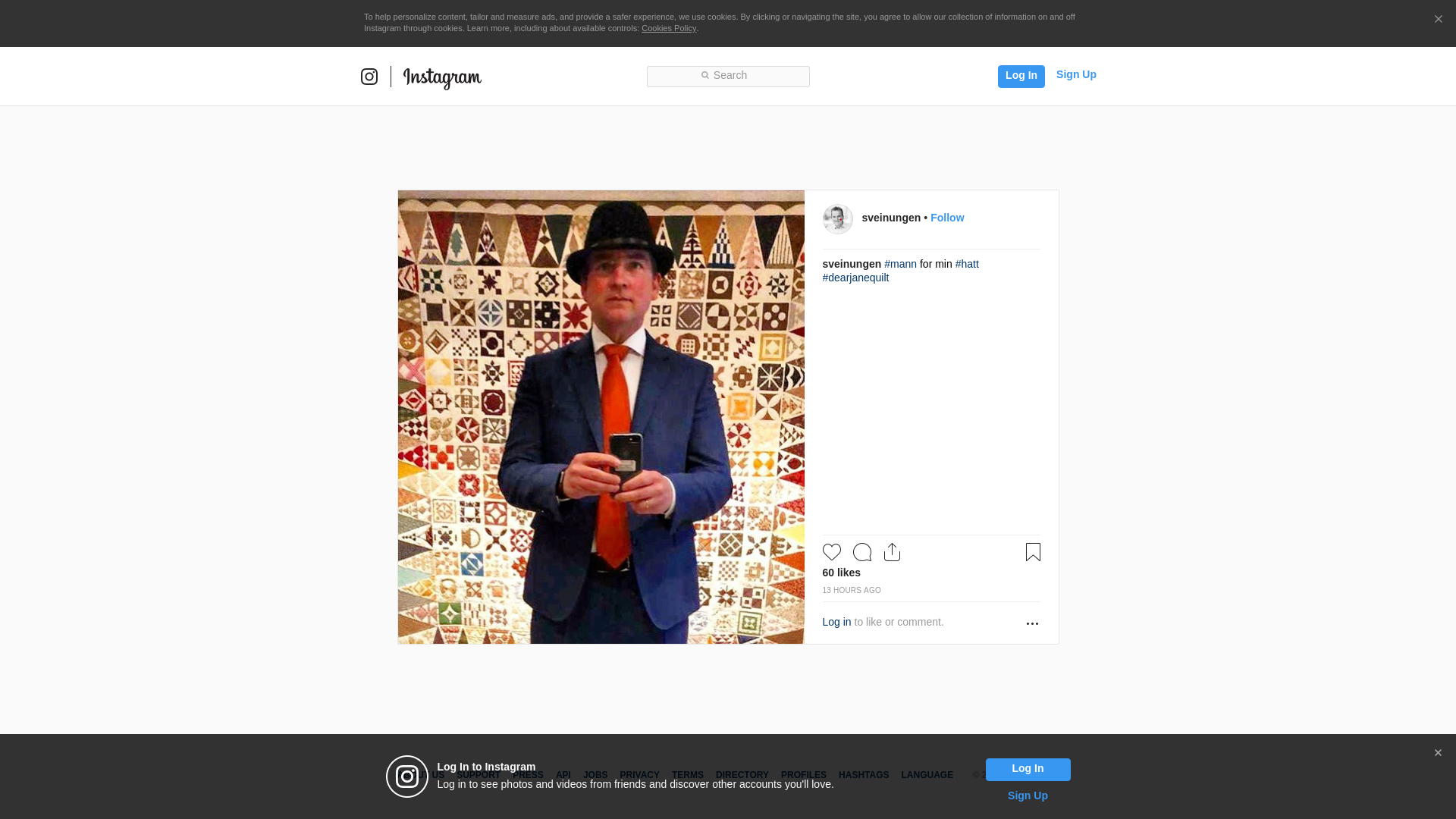This screenshot has height=819, width=1456.
Task: Open sveinungen's profile picture
Action: point(837,219)
